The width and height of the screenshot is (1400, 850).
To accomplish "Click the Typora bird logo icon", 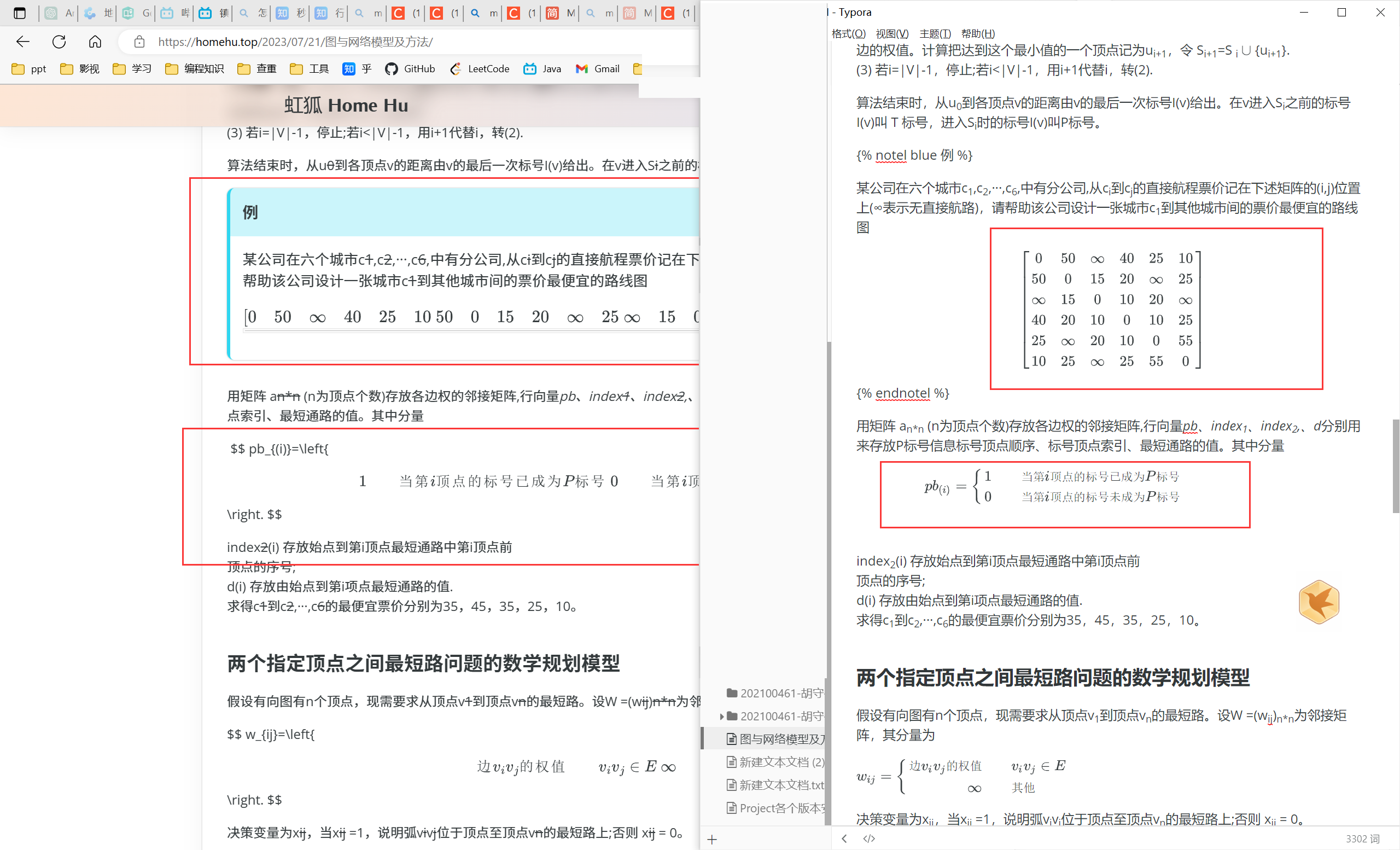I will 1319,602.
